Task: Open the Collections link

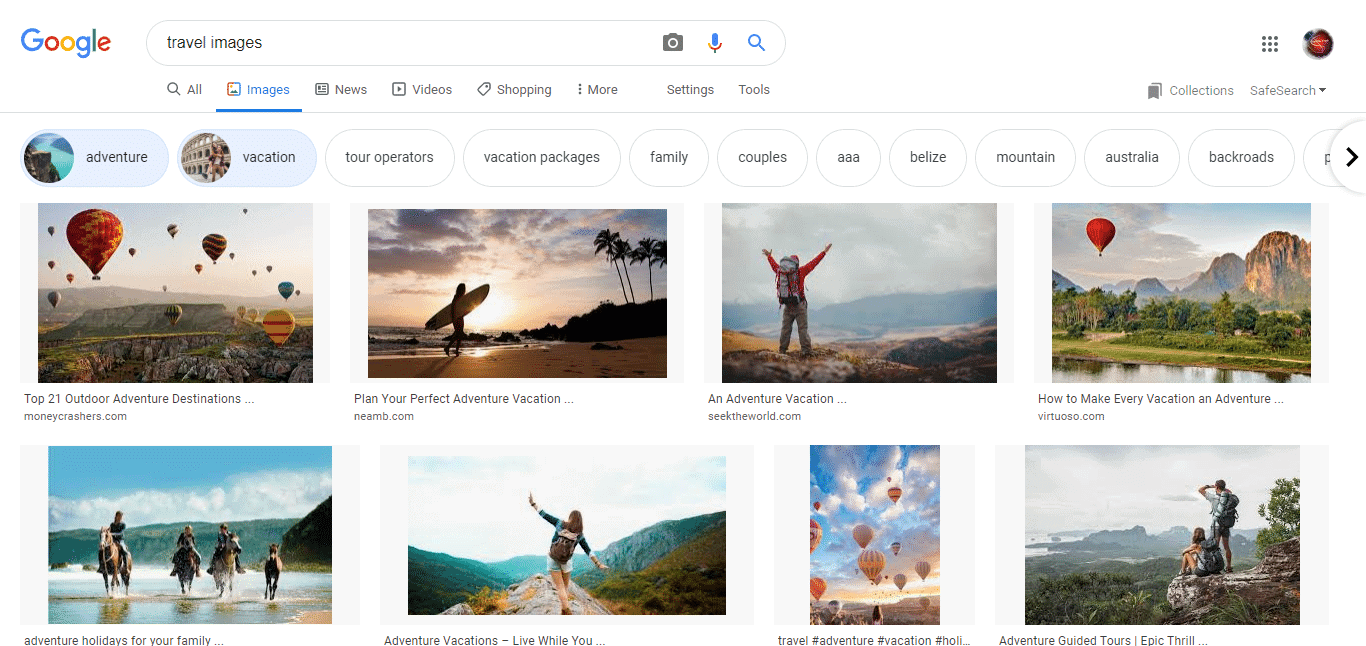Action: [1191, 90]
